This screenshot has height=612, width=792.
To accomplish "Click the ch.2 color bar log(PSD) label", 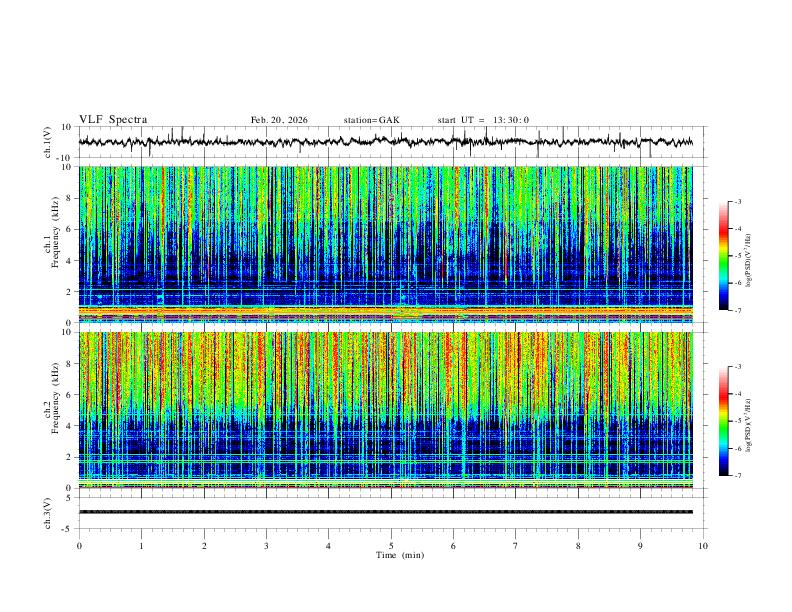I will click(749, 425).
